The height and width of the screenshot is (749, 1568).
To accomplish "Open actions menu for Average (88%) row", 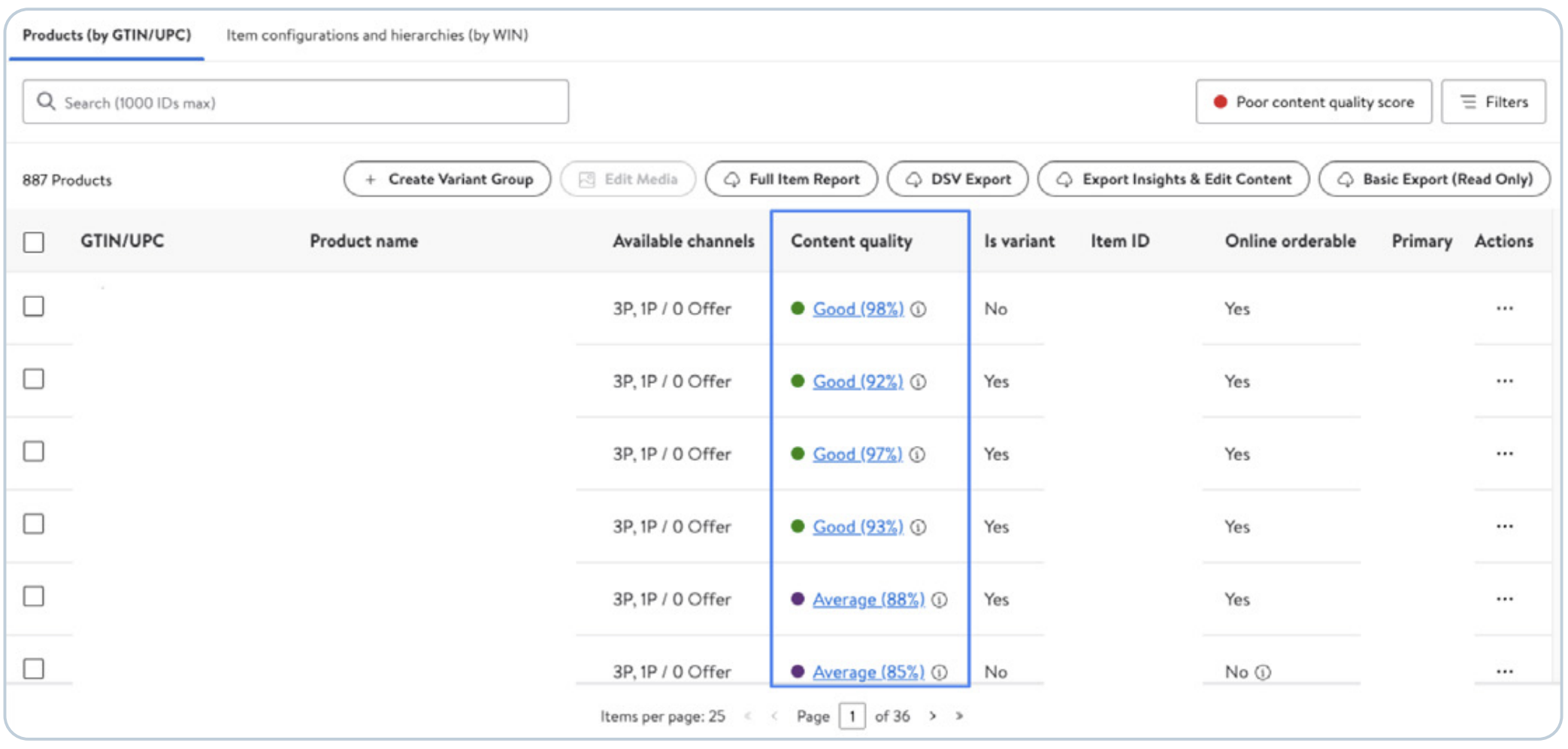I will pos(1504,599).
